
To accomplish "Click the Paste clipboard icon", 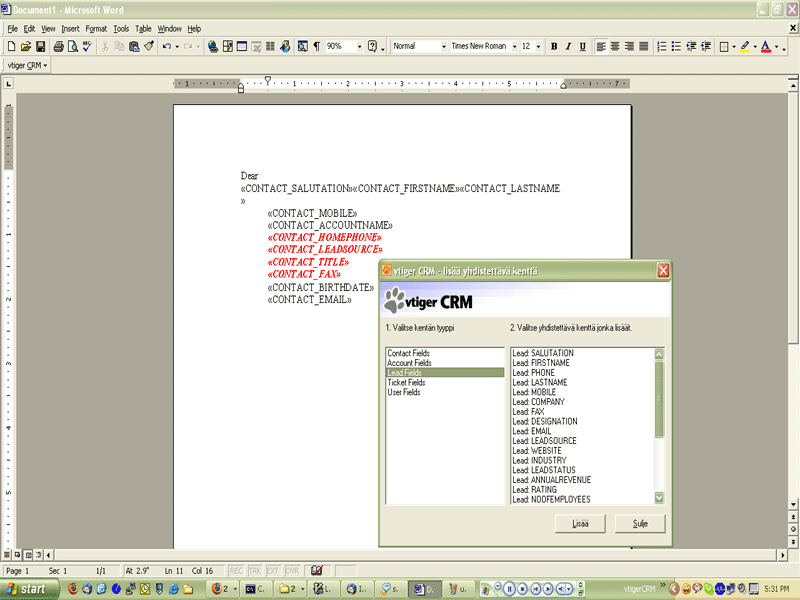I will (x=134, y=46).
